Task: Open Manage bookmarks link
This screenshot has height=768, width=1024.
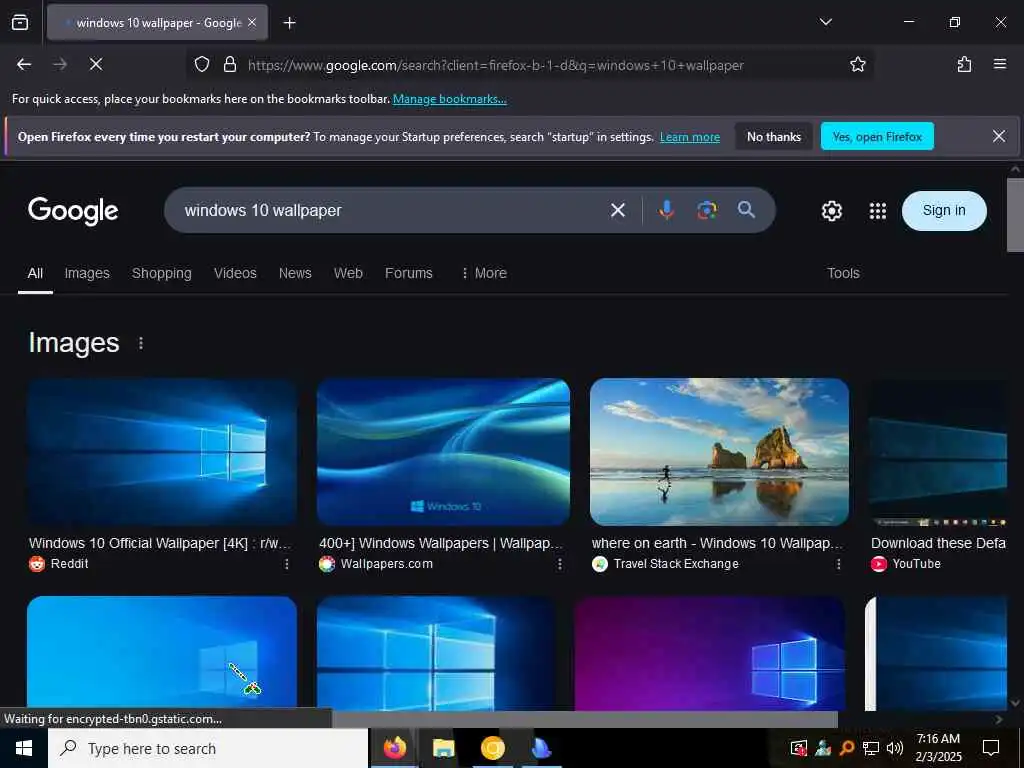Action: tap(449, 99)
